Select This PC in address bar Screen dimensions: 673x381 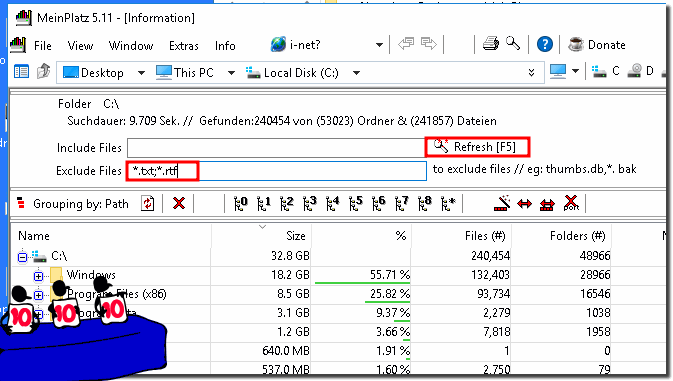click(185, 72)
